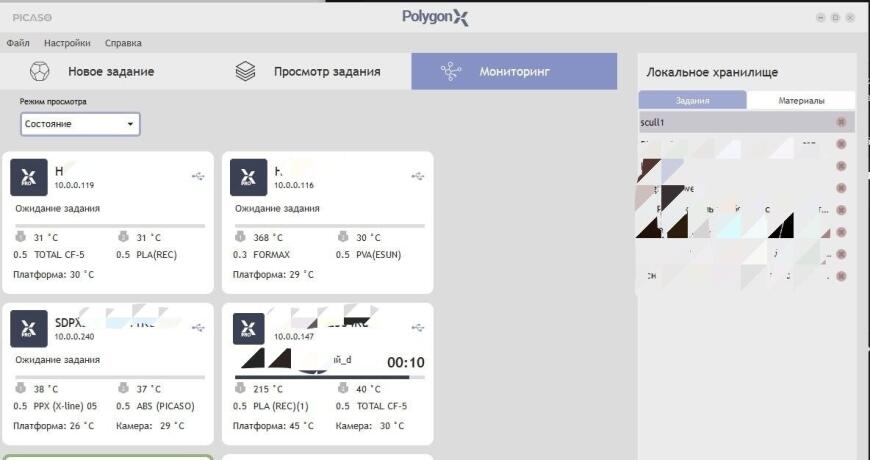The image size is (870, 460).
Task: Click USB icon on printer 10.0.0.147 card
Action: tap(418, 328)
